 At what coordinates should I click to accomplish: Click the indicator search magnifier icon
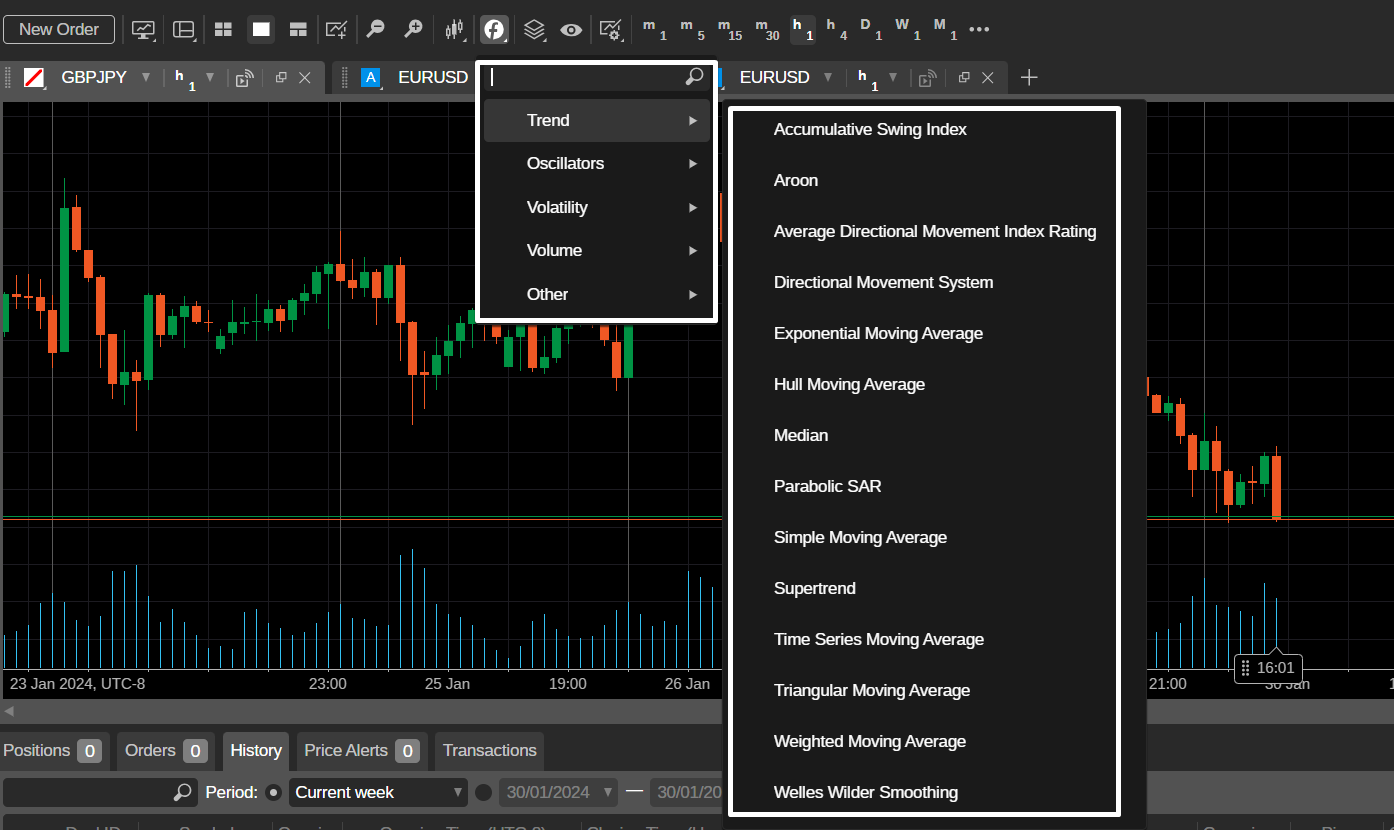click(x=695, y=77)
